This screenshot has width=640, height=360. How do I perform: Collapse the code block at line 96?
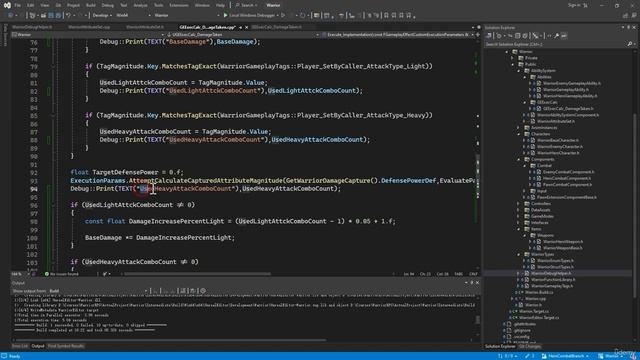tap(53, 205)
